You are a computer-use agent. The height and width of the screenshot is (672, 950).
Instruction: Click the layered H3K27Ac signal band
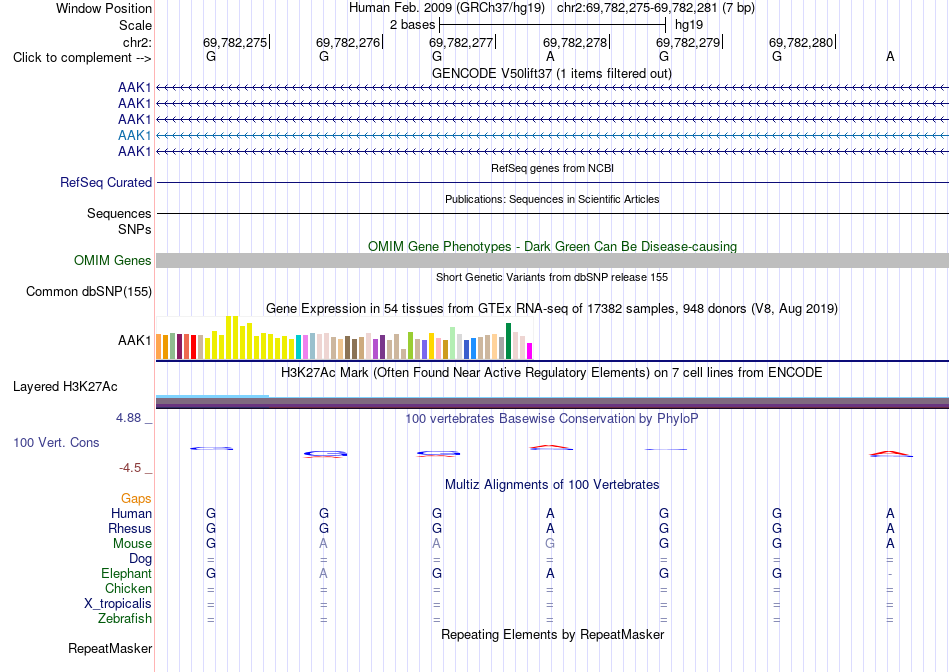[553, 402]
